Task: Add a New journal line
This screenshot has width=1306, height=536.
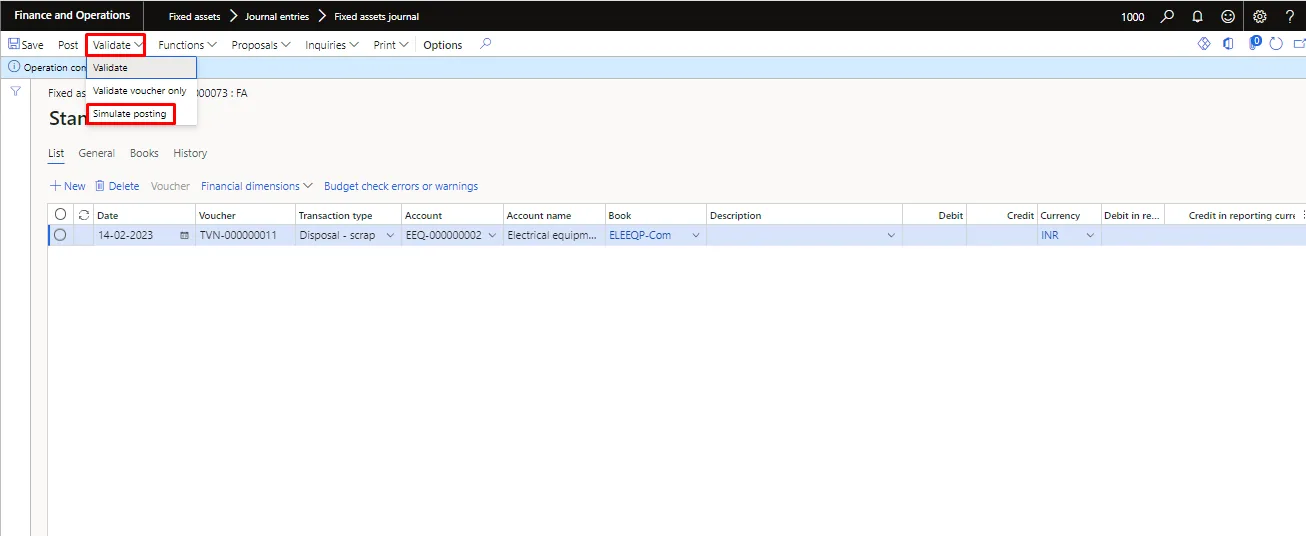Action: click(68, 186)
